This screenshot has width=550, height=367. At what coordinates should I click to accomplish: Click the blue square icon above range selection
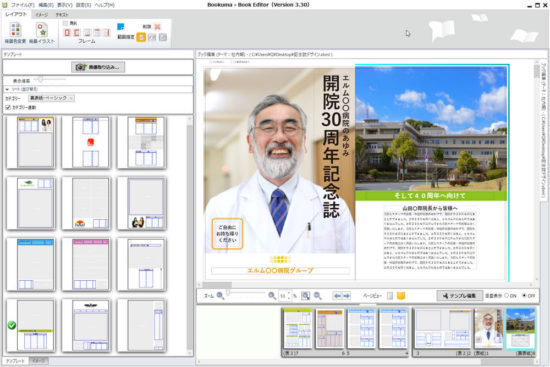coord(121,27)
